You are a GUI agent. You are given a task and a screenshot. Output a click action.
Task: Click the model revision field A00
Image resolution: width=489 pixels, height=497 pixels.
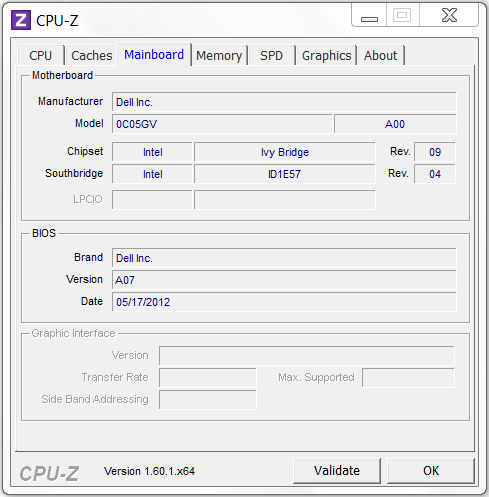[395, 124]
